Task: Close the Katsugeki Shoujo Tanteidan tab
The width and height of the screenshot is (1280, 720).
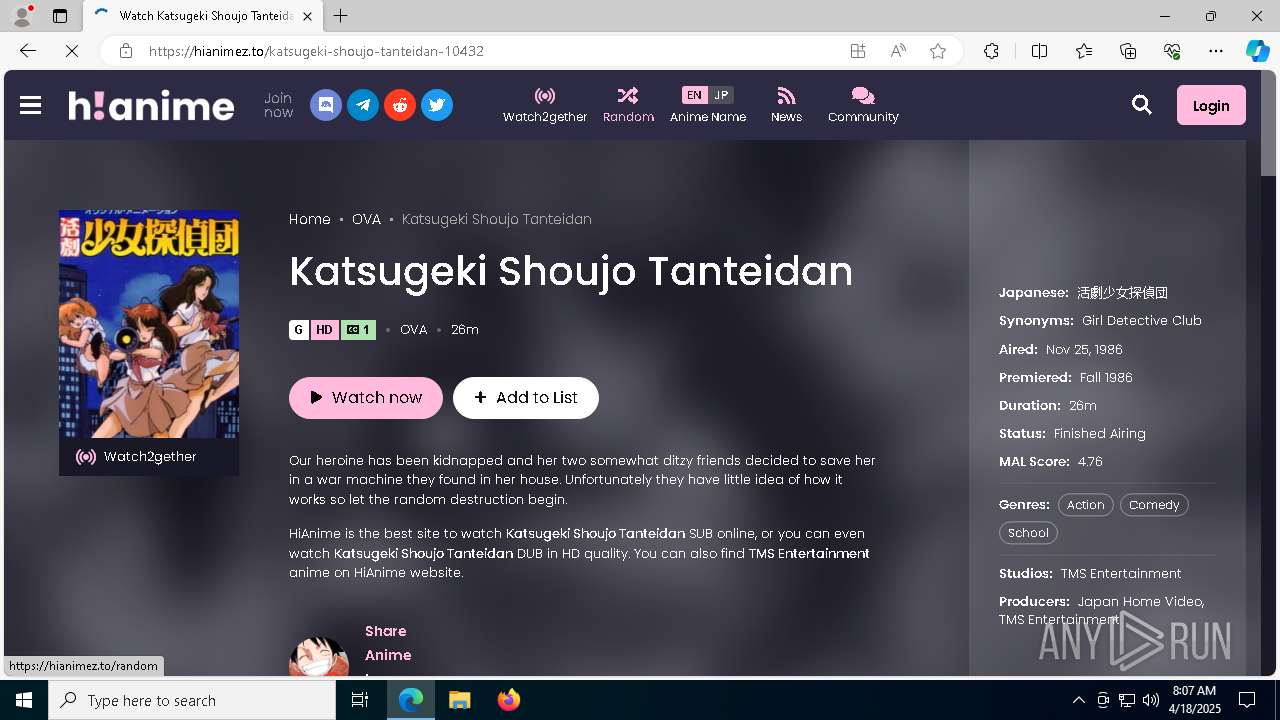Action: (x=307, y=16)
